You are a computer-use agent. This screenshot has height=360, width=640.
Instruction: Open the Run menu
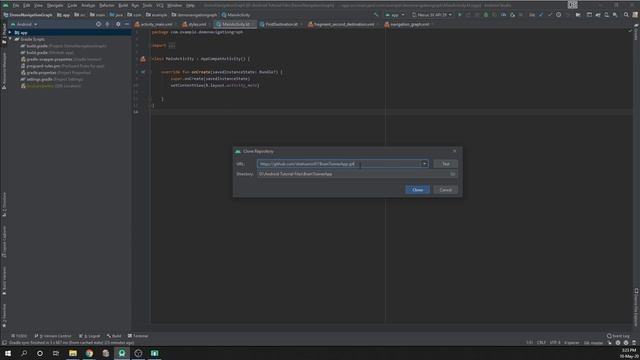click(135, 5)
